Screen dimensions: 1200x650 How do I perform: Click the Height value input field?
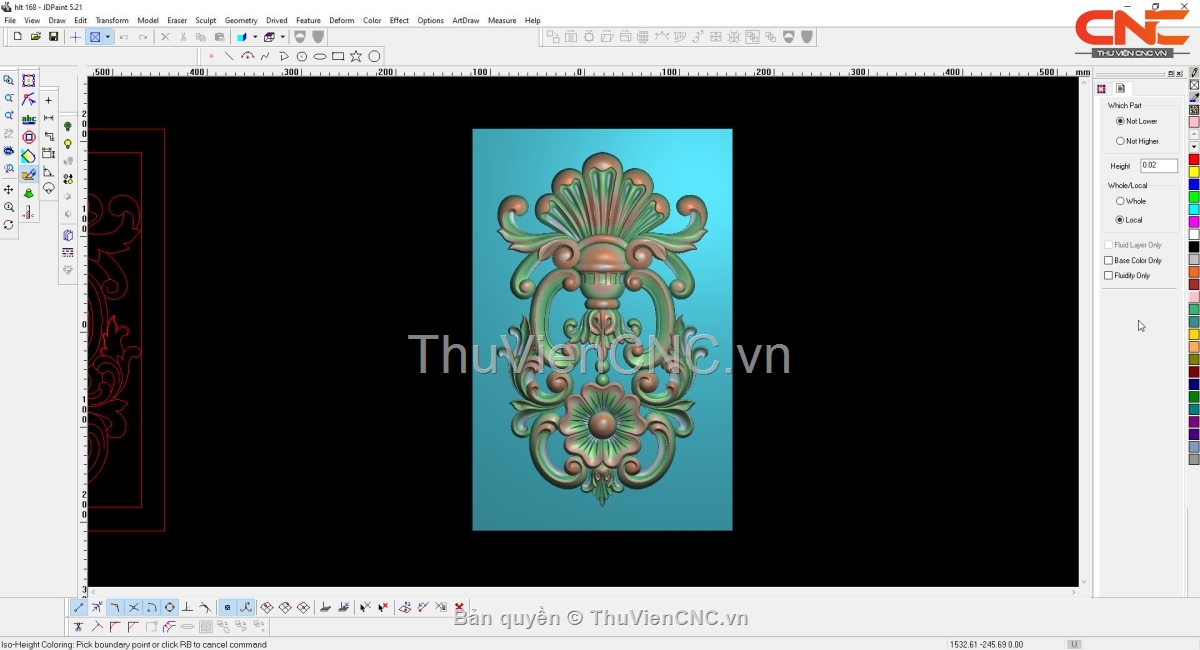[1159, 166]
